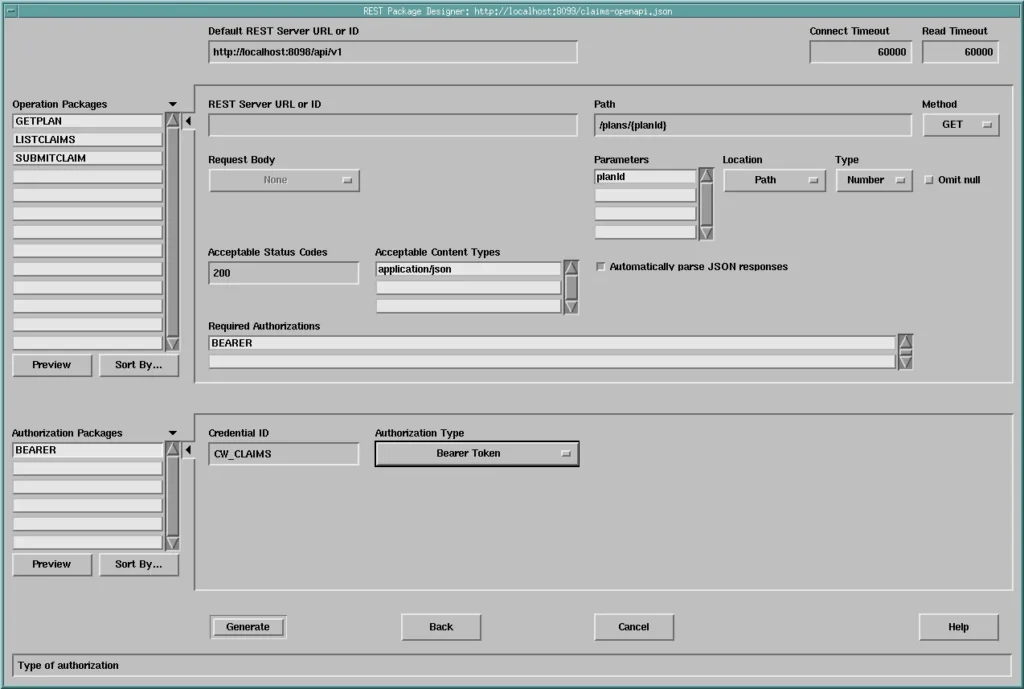Open the Type Number dropdown
Image resolution: width=1024 pixels, height=689 pixels.
coord(874,180)
